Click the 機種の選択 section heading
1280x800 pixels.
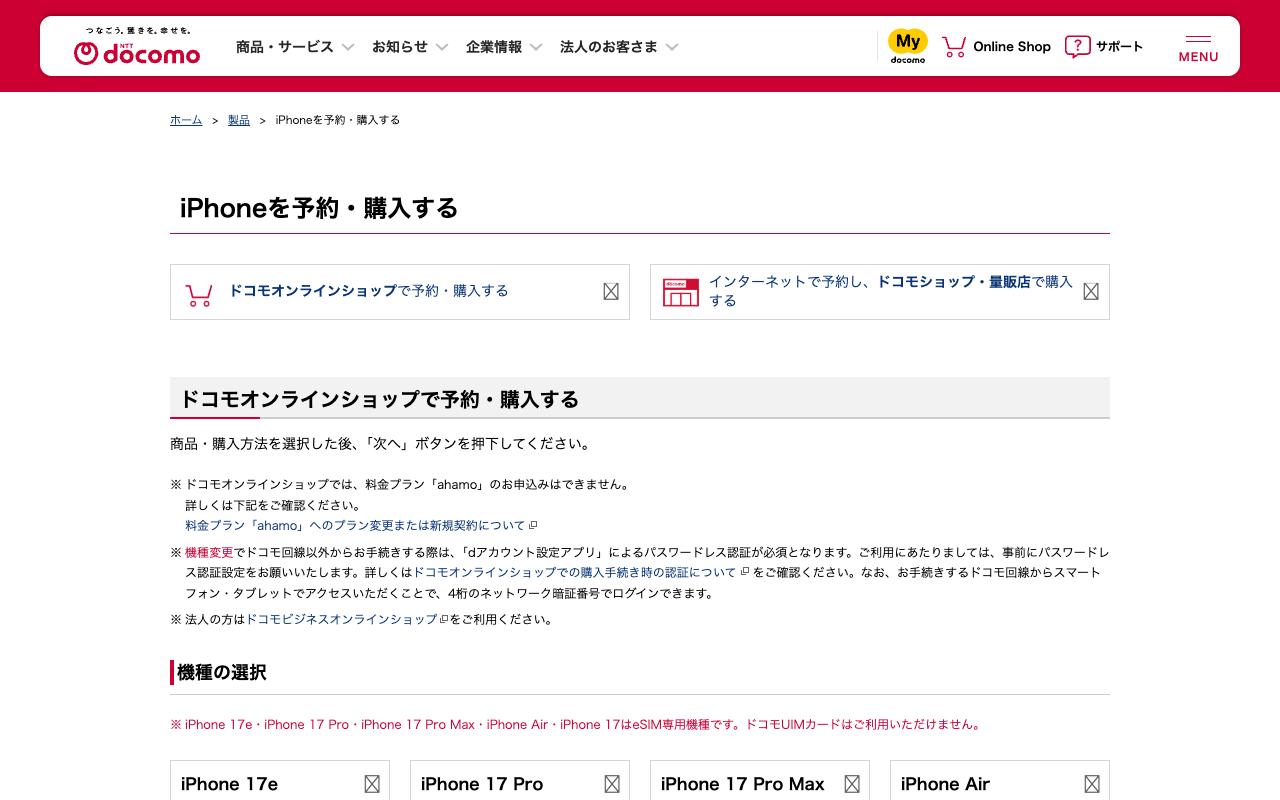[222, 672]
